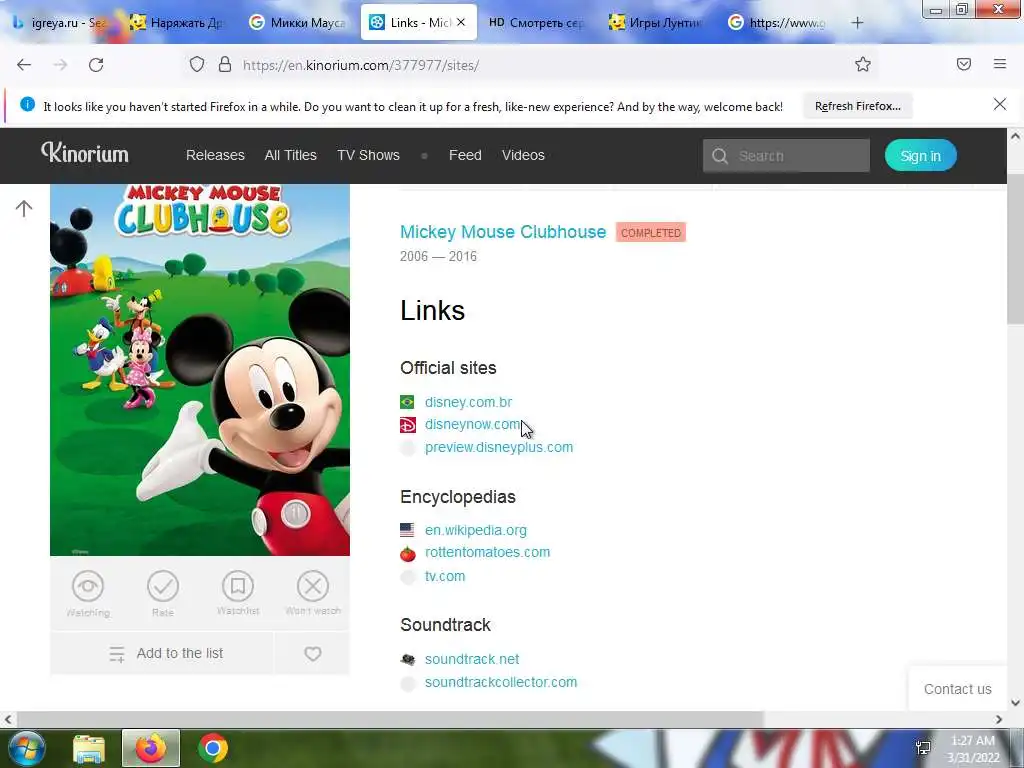Click the Sign in button
1024x768 pixels.
[921, 156]
